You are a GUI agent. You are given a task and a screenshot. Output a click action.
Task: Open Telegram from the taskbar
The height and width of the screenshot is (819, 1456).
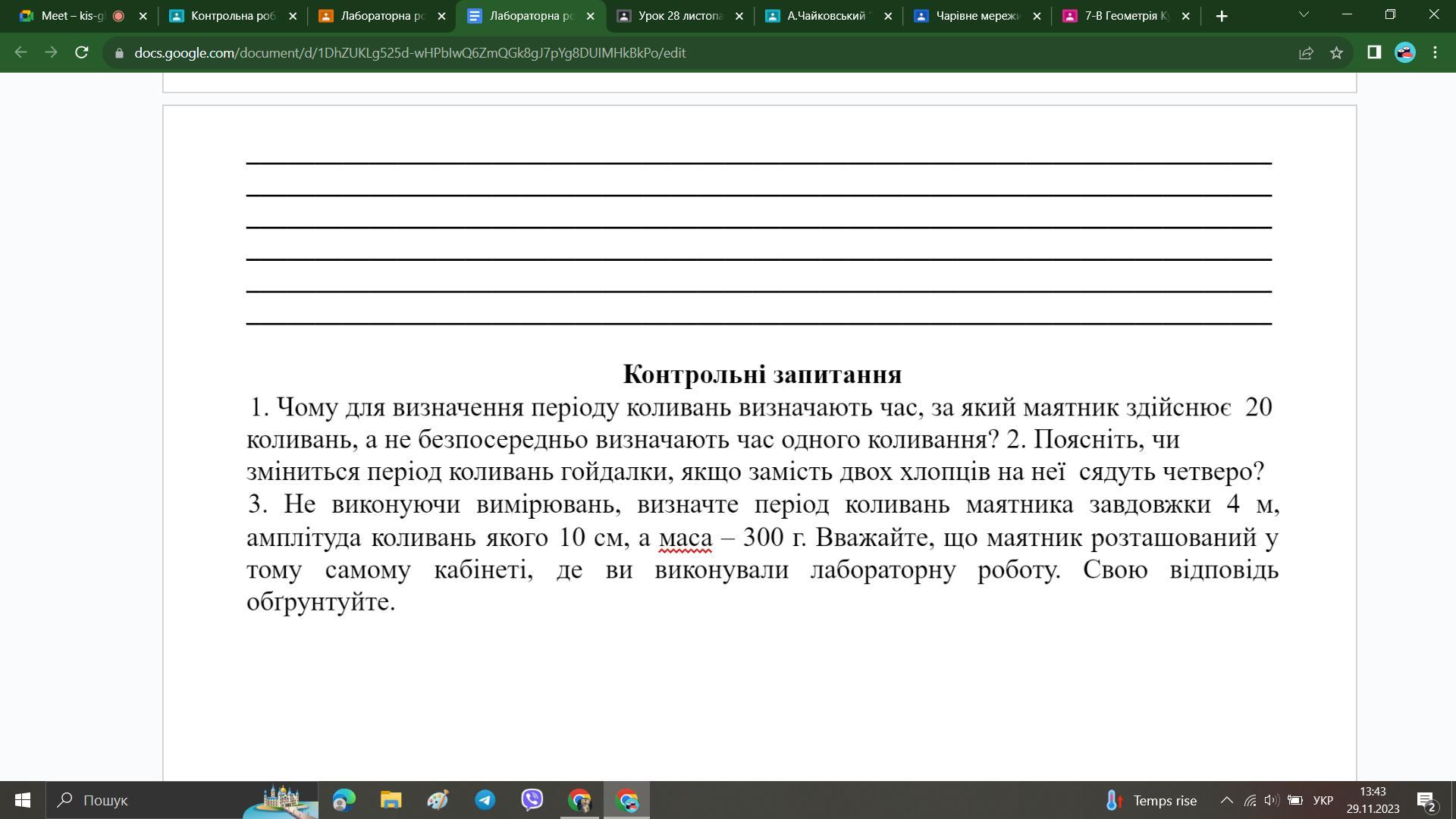(x=485, y=800)
